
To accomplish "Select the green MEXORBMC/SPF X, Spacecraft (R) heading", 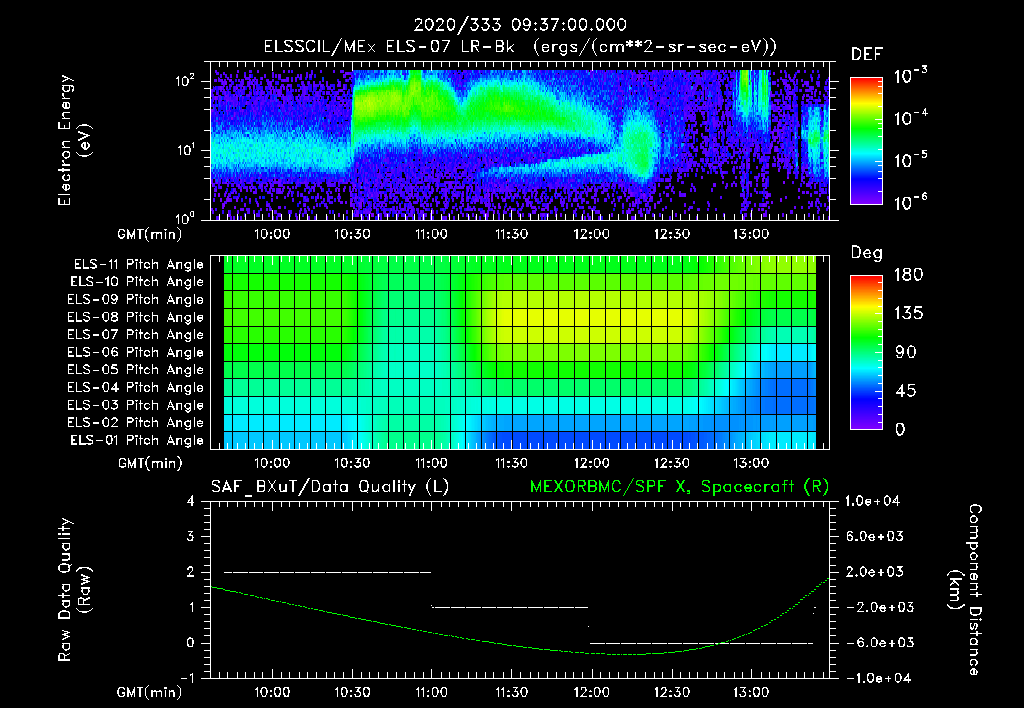I will [679, 487].
